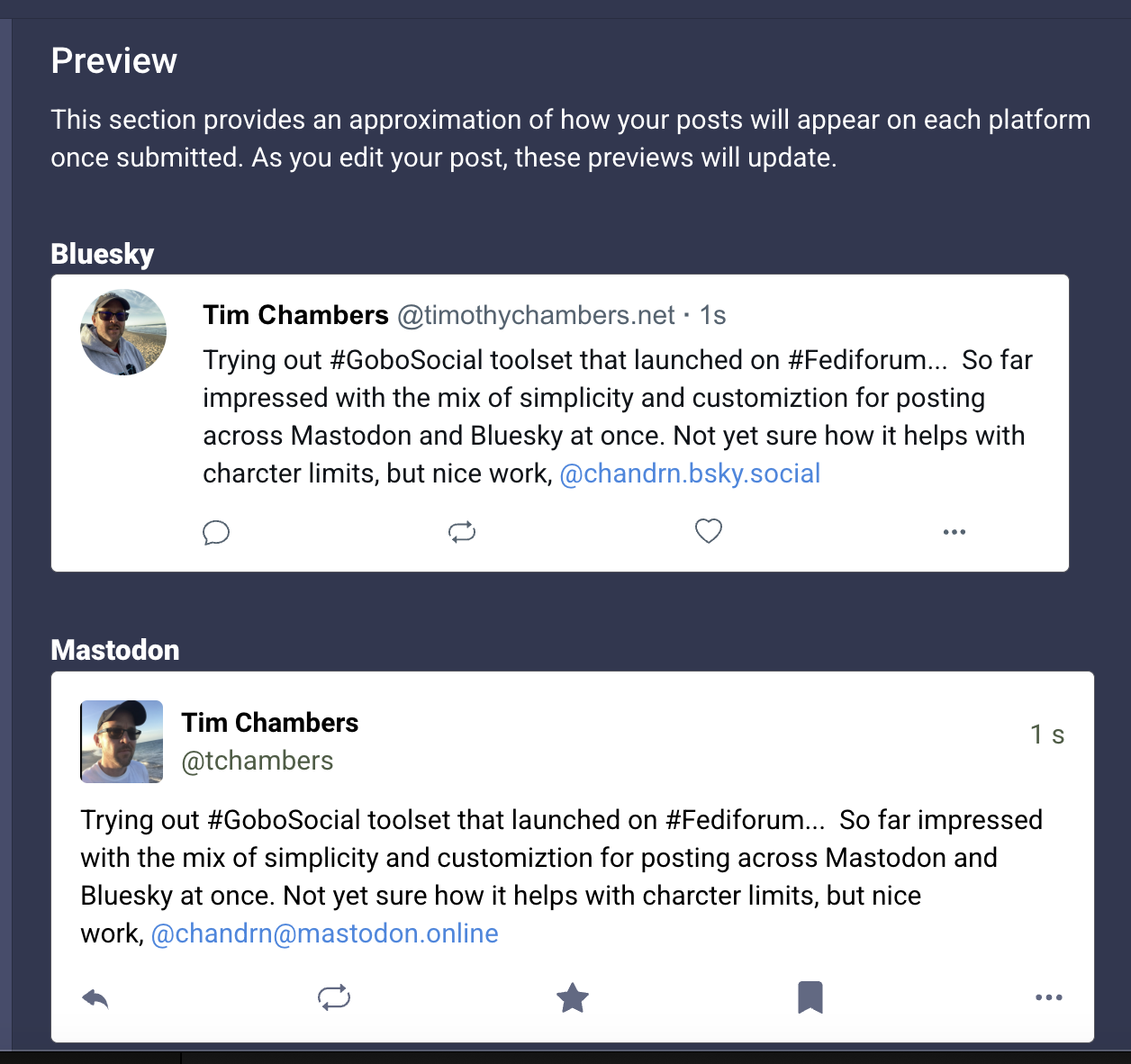Click the Preview section heading
Screen dimensions: 1131x1064
(114, 61)
